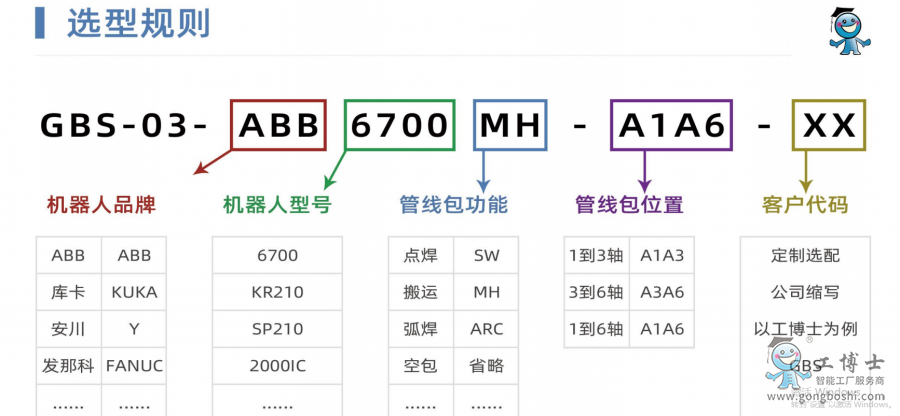900x416 pixels.
Task: Click the SP210 model cell
Action: 277,329
